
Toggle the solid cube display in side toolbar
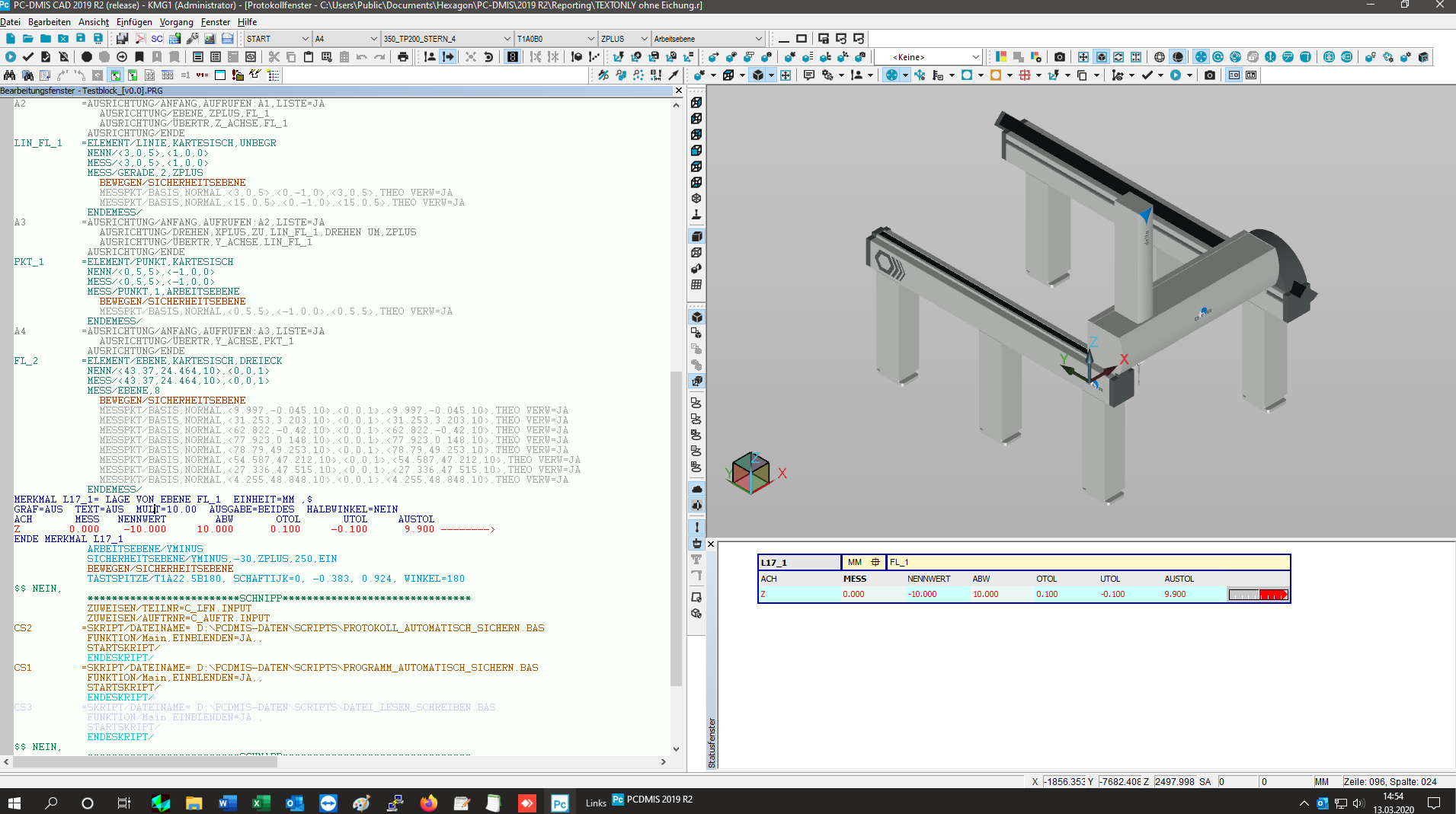pos(696,236)
